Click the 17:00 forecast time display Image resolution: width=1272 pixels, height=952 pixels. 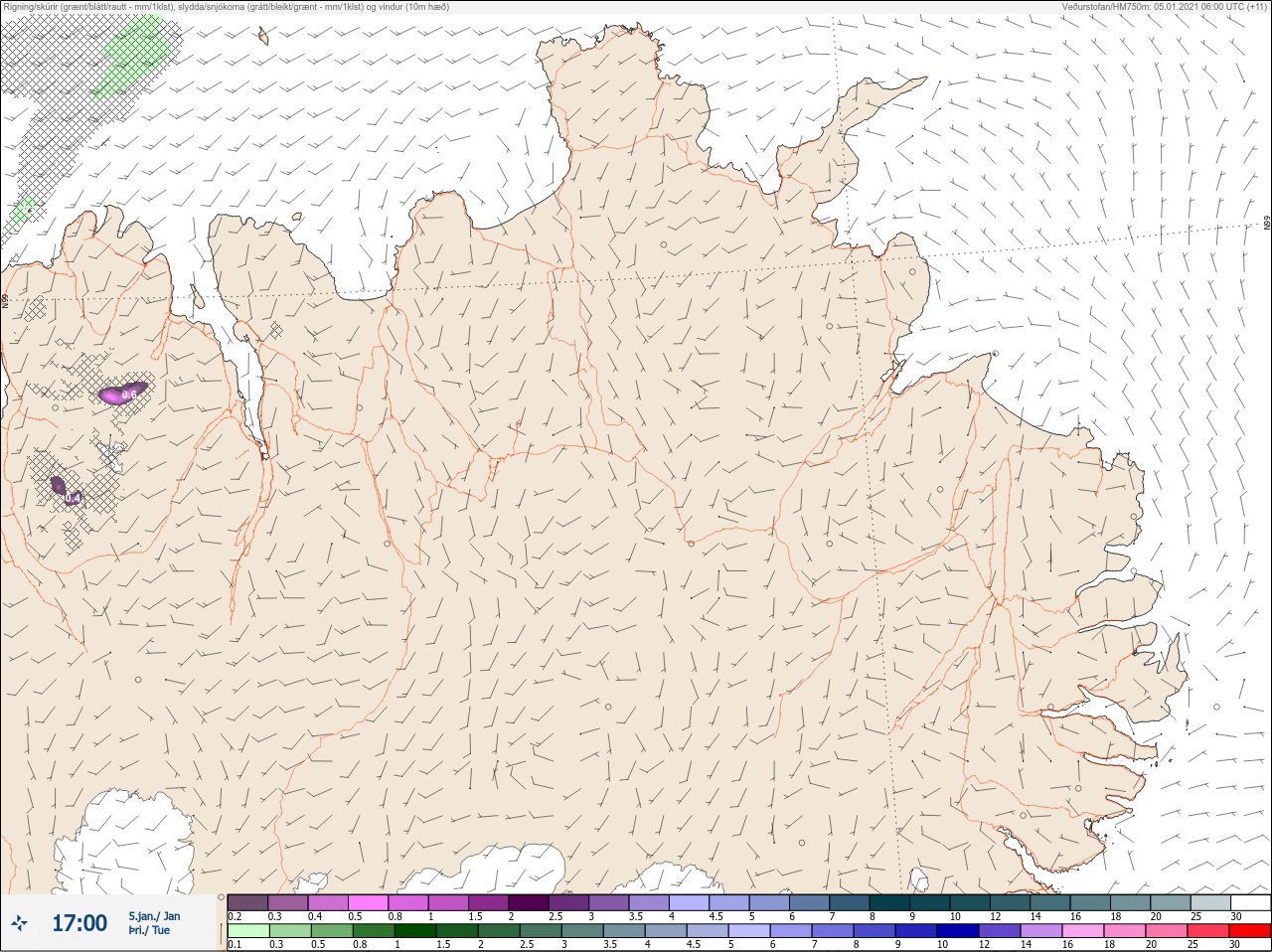pyautogui.click(x=79, y=923)
